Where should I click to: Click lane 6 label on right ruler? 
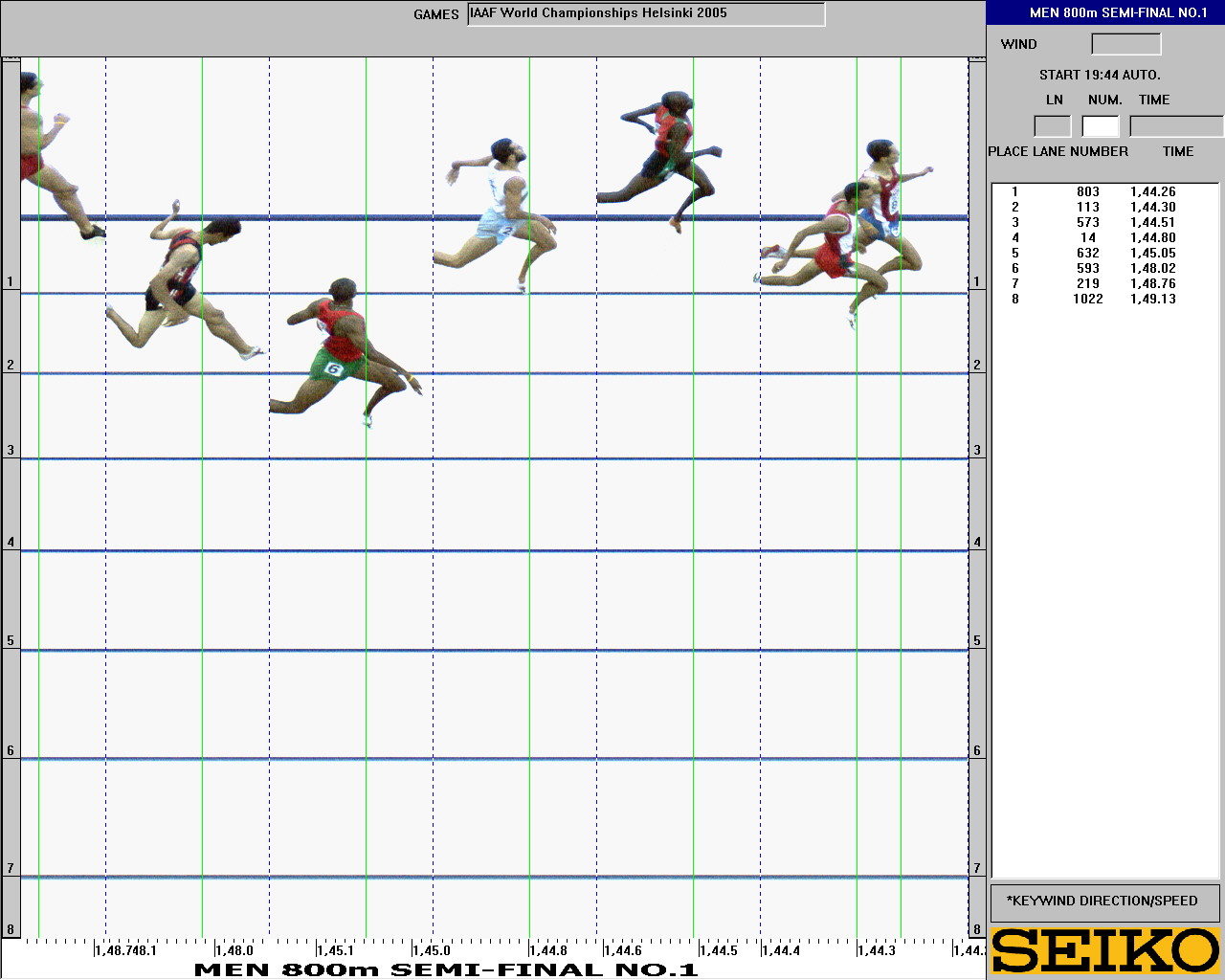[977, 750]
